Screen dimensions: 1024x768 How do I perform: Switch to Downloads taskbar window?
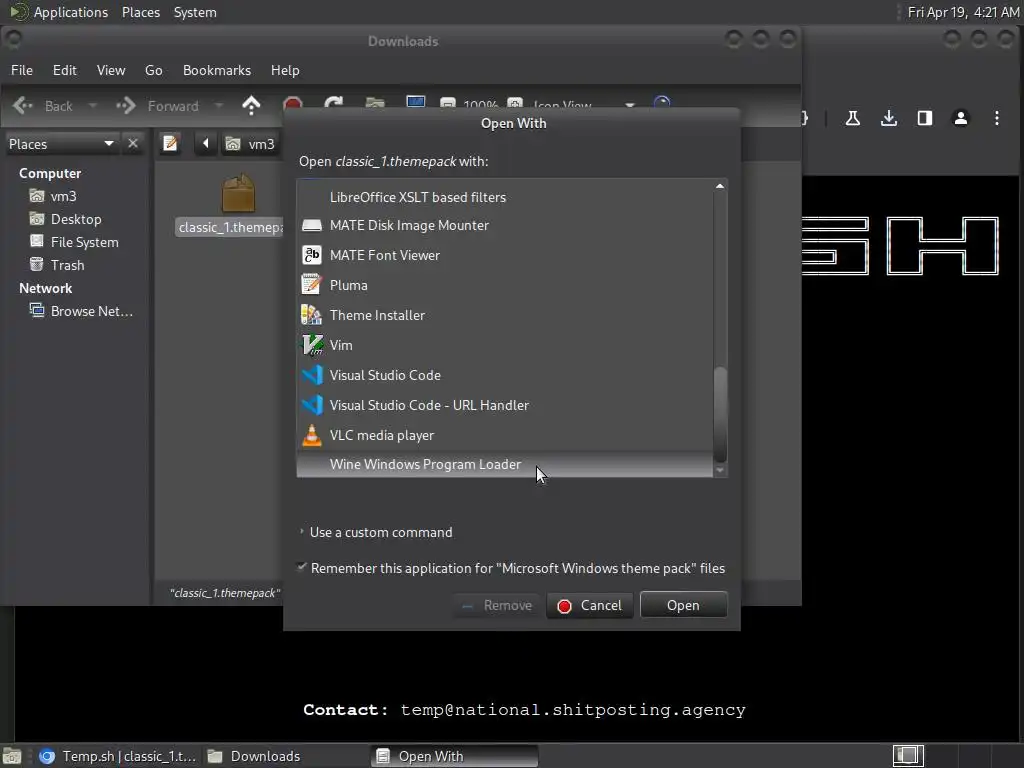tap(286, 756)
